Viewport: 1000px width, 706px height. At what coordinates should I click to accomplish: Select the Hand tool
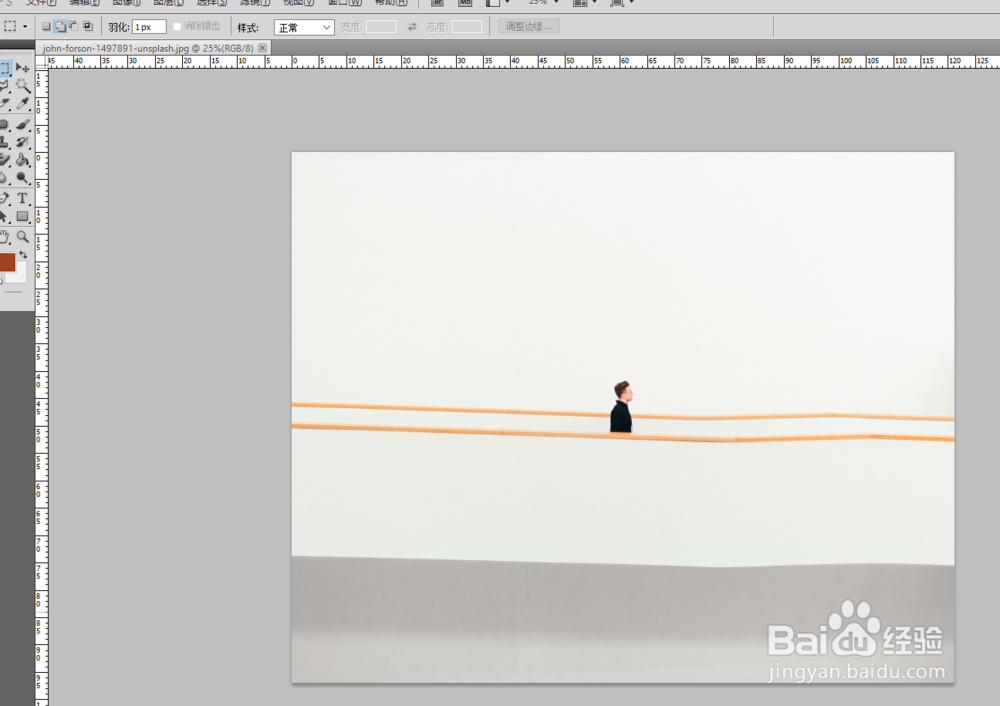[5, 237]
